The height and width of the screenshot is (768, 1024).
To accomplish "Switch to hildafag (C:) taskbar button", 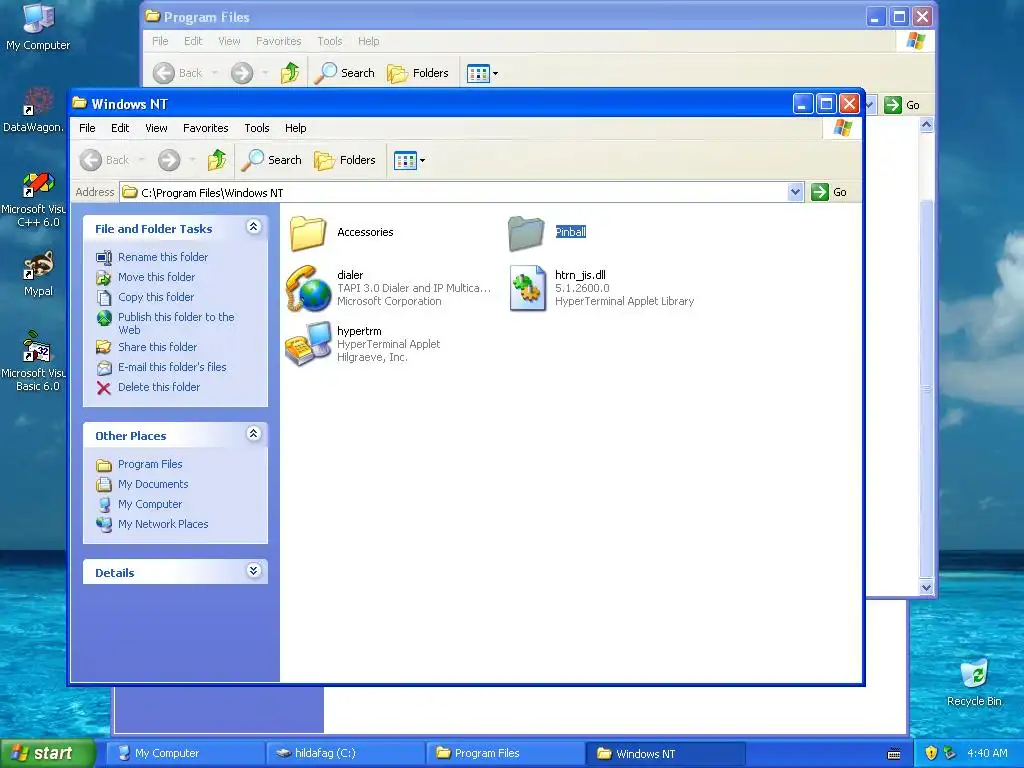I will point(345,754).
